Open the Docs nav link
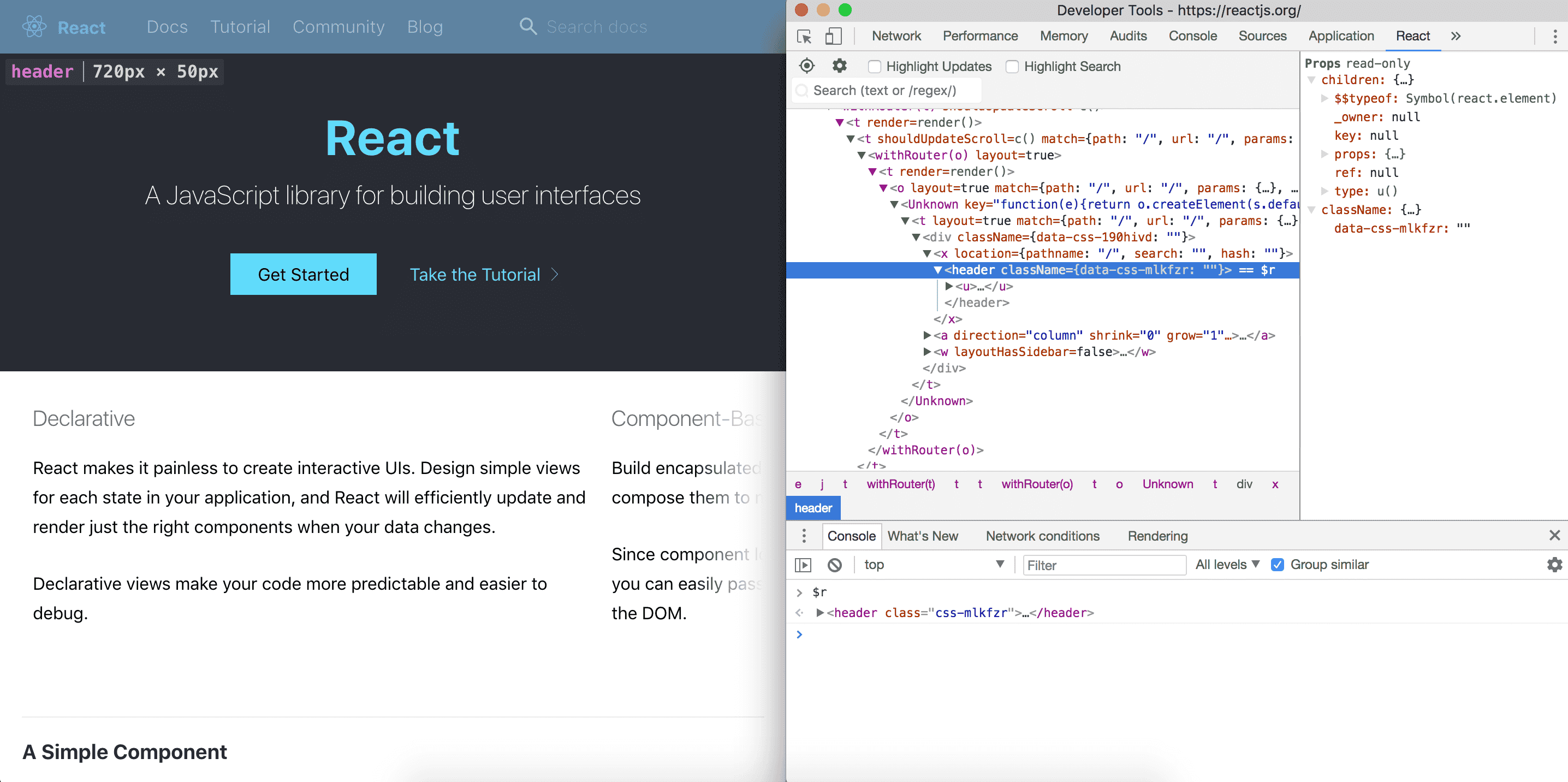The image size is (1568, 782). click(x=167, y=27)
